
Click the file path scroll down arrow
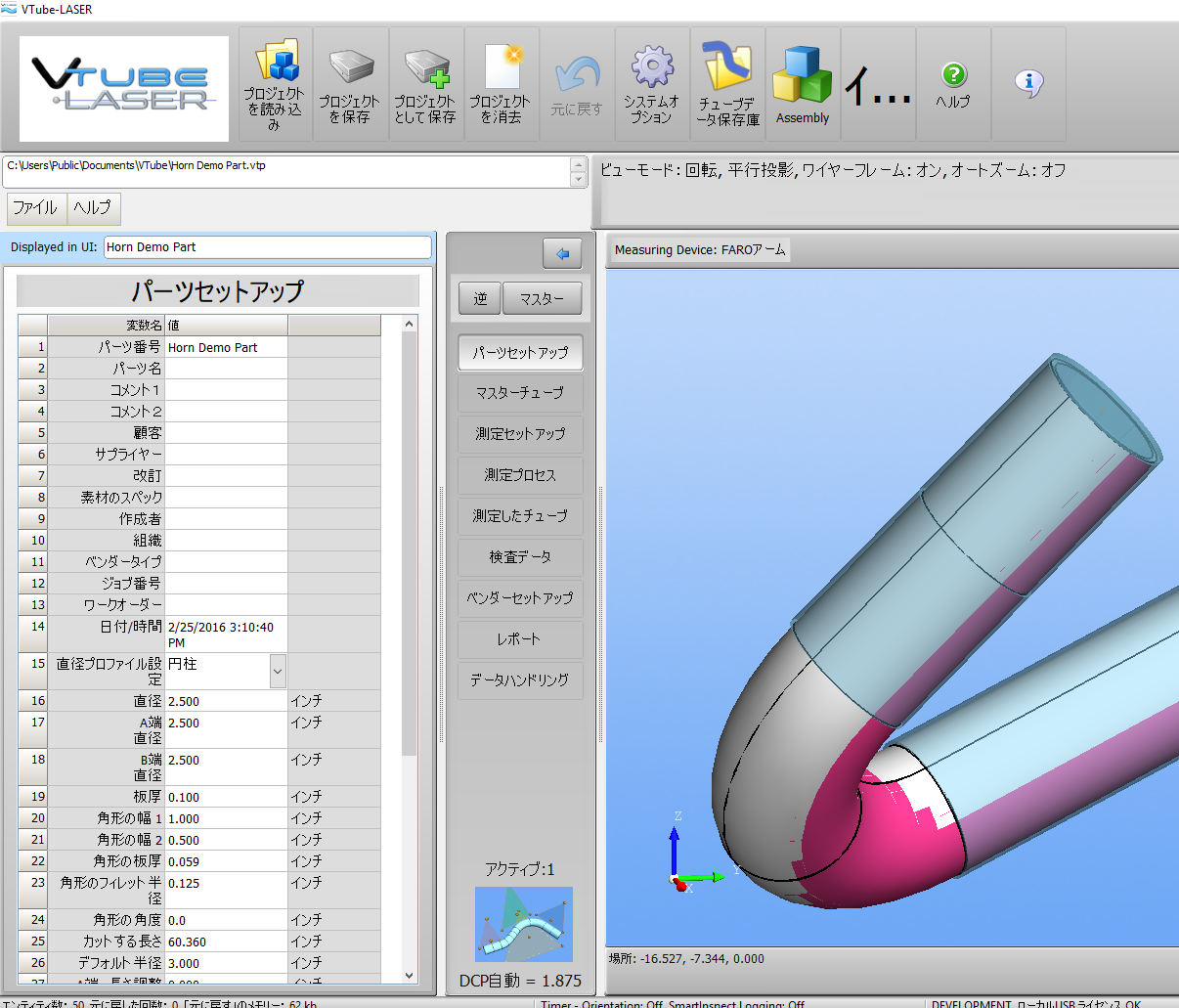coord(578,180)
